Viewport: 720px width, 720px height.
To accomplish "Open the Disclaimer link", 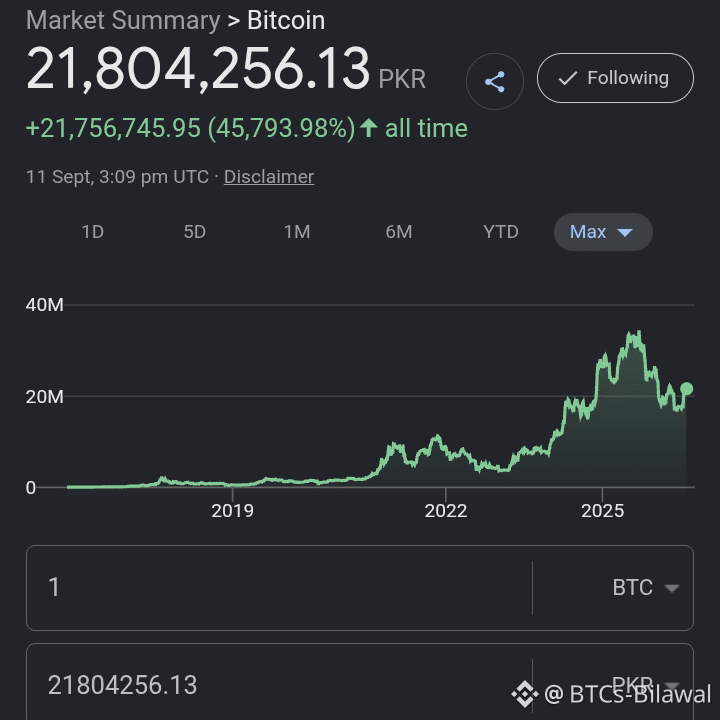I will [x=269, y=177].
